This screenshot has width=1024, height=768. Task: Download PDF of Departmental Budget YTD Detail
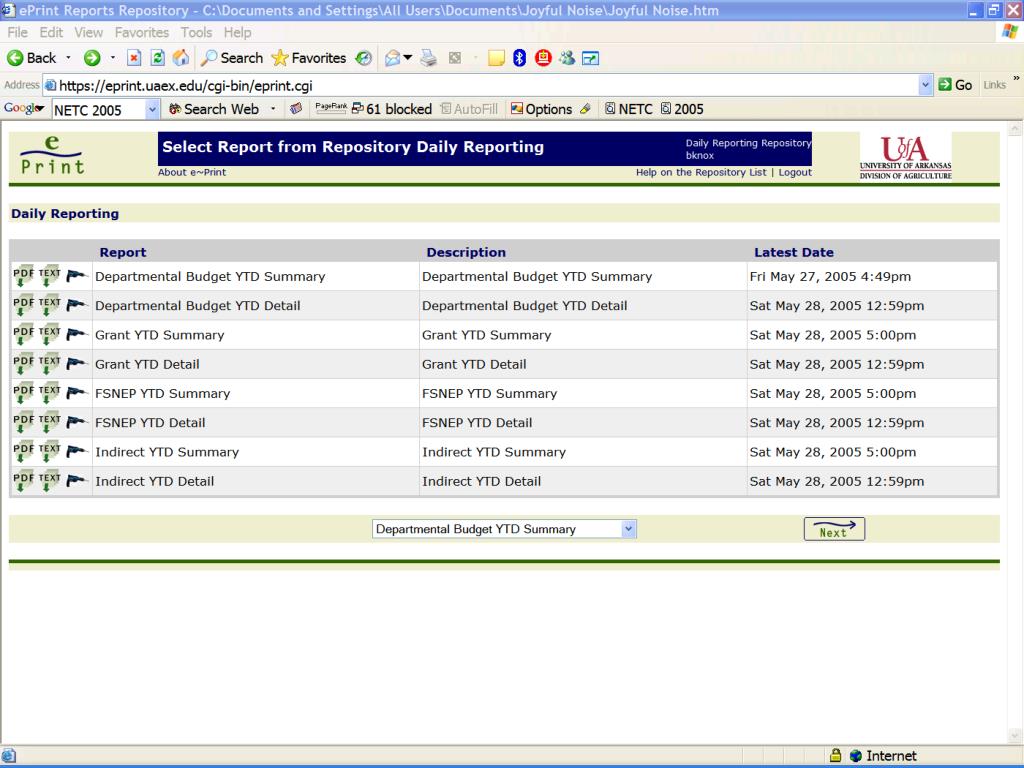pos(24,306)
